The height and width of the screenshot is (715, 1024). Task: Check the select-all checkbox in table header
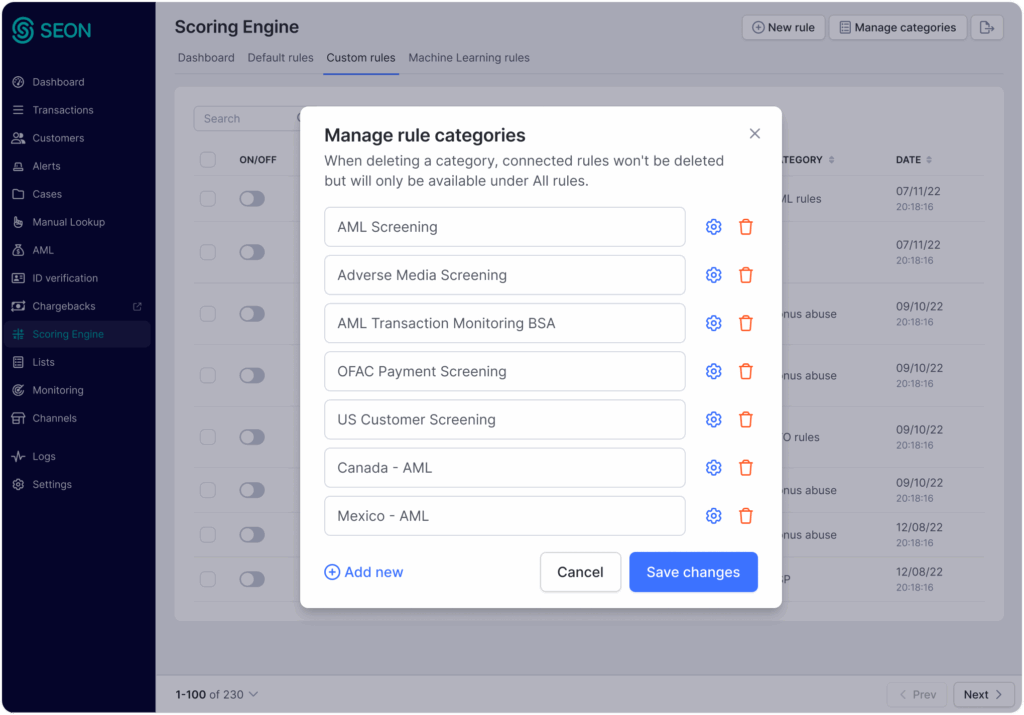click(x=208, y=160)
